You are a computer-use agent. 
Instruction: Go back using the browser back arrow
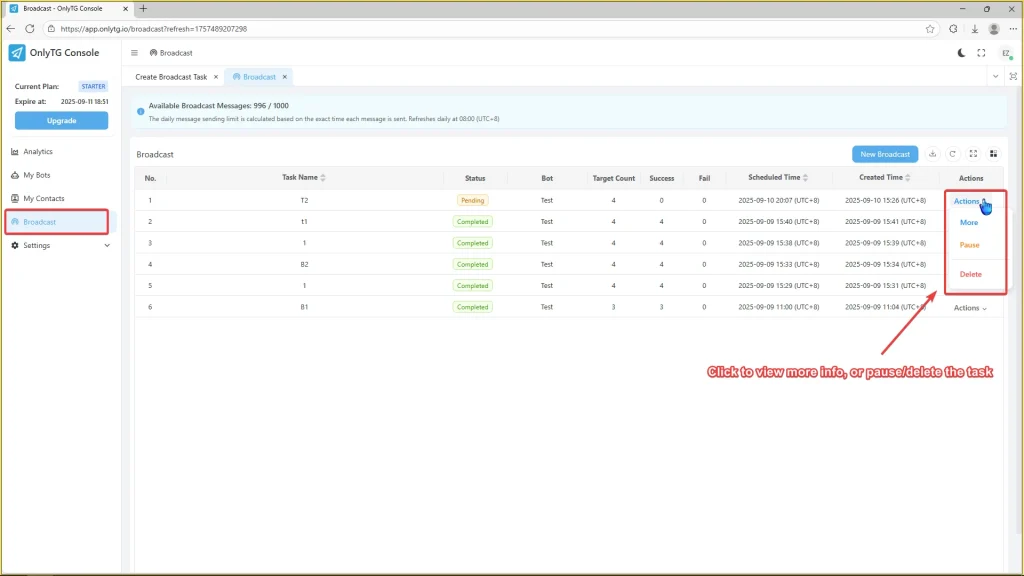(x=10, y=29)
